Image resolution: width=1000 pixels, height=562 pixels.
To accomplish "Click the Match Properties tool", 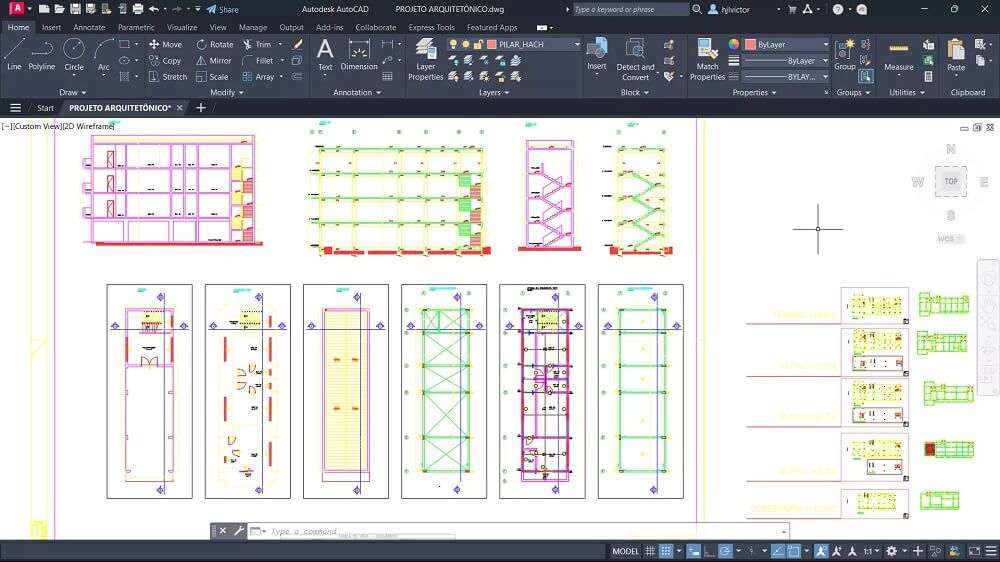I will [x=707, y=59].
